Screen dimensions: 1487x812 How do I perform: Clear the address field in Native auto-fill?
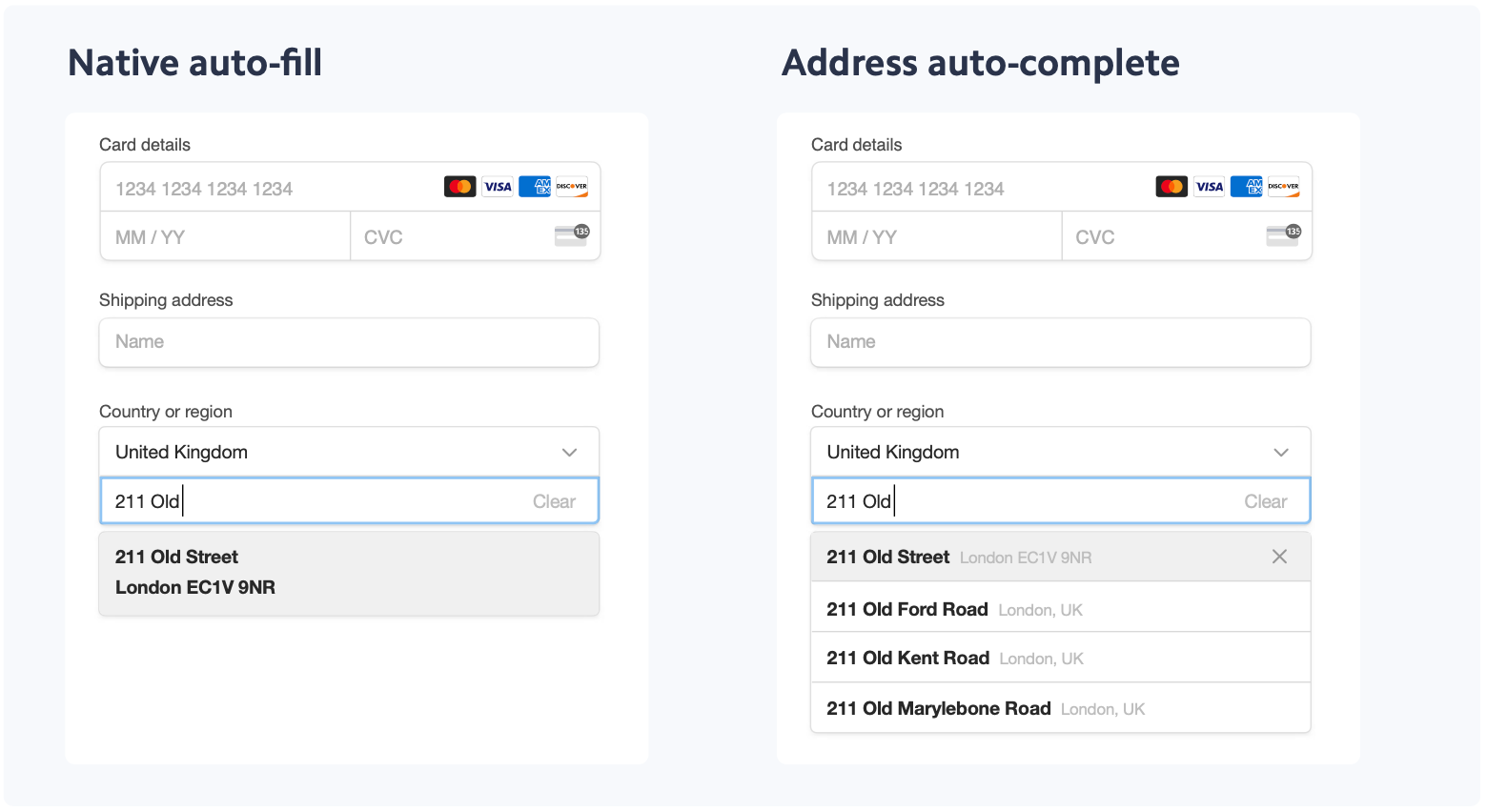[554, 501]
